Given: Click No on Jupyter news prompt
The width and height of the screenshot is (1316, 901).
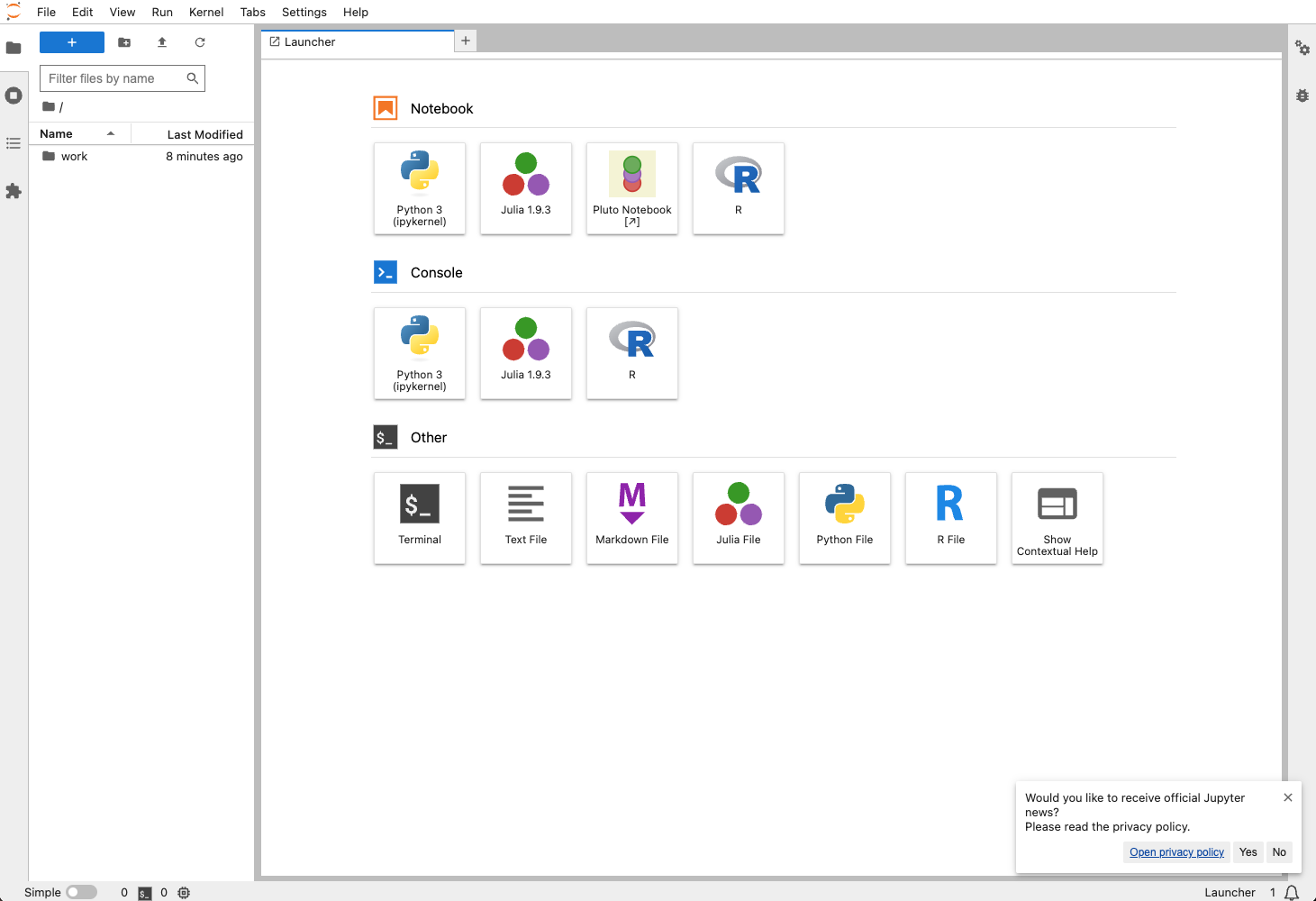Looking at the screenshot, I should (1279, 852).
